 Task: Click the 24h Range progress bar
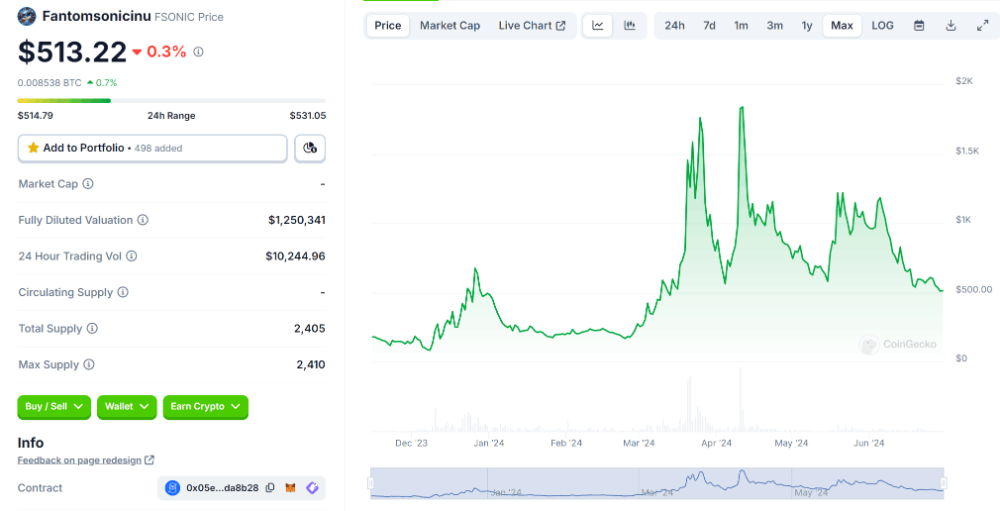pyautogui.click(x=172, y=100)
